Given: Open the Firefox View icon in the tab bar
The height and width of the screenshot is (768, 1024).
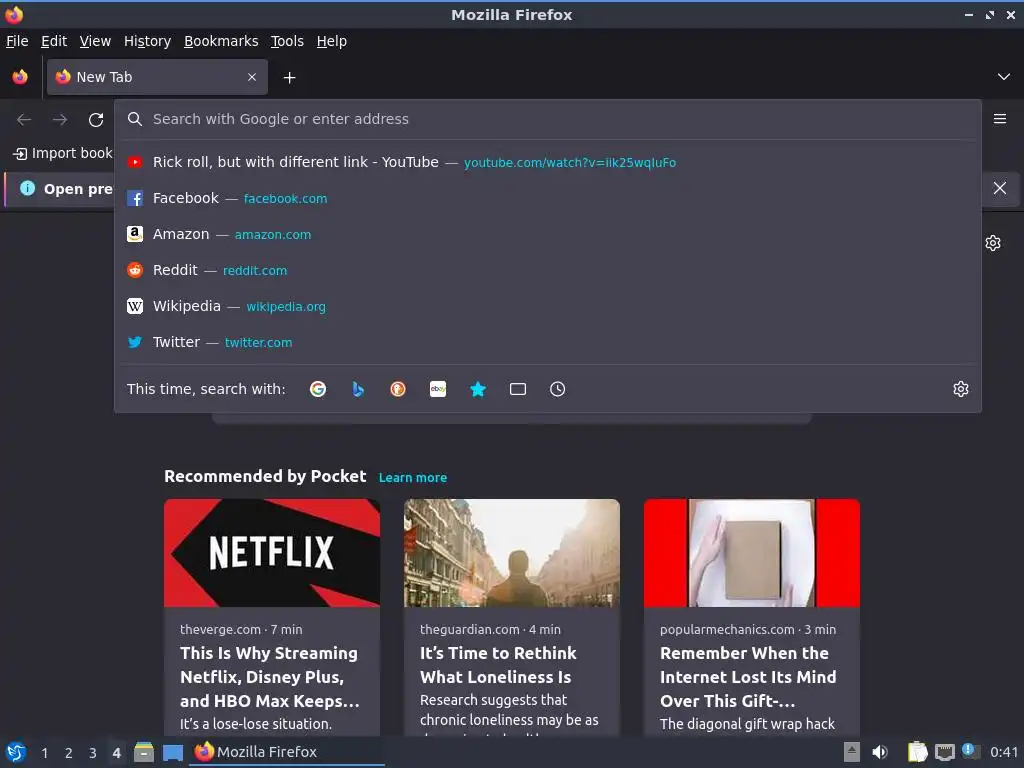Looking at the screenshot, I should coord(20,77).
